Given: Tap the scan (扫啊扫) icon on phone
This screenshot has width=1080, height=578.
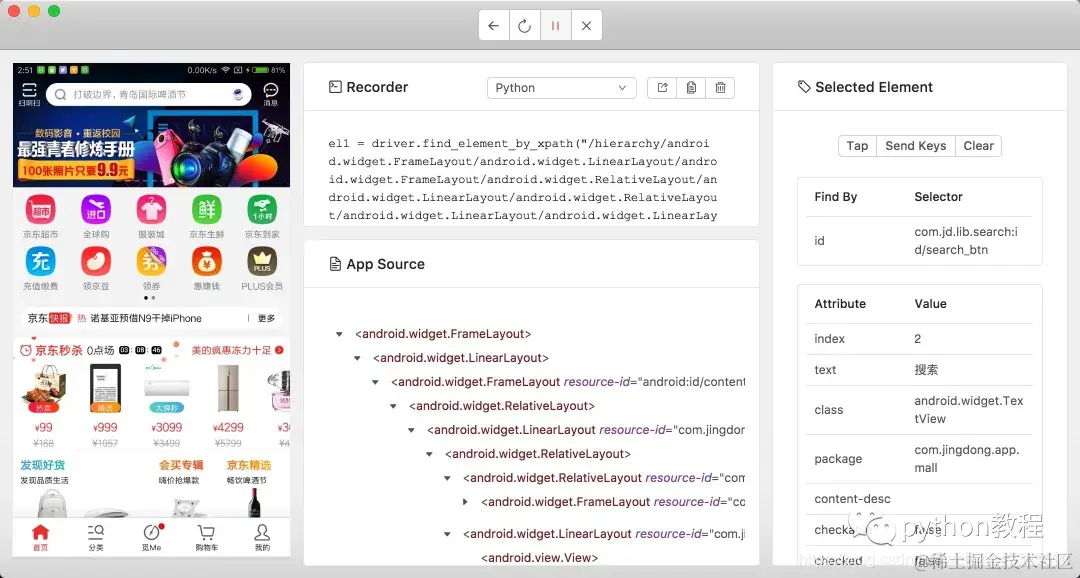Looking at the screenshot, I should click(29, 94).
